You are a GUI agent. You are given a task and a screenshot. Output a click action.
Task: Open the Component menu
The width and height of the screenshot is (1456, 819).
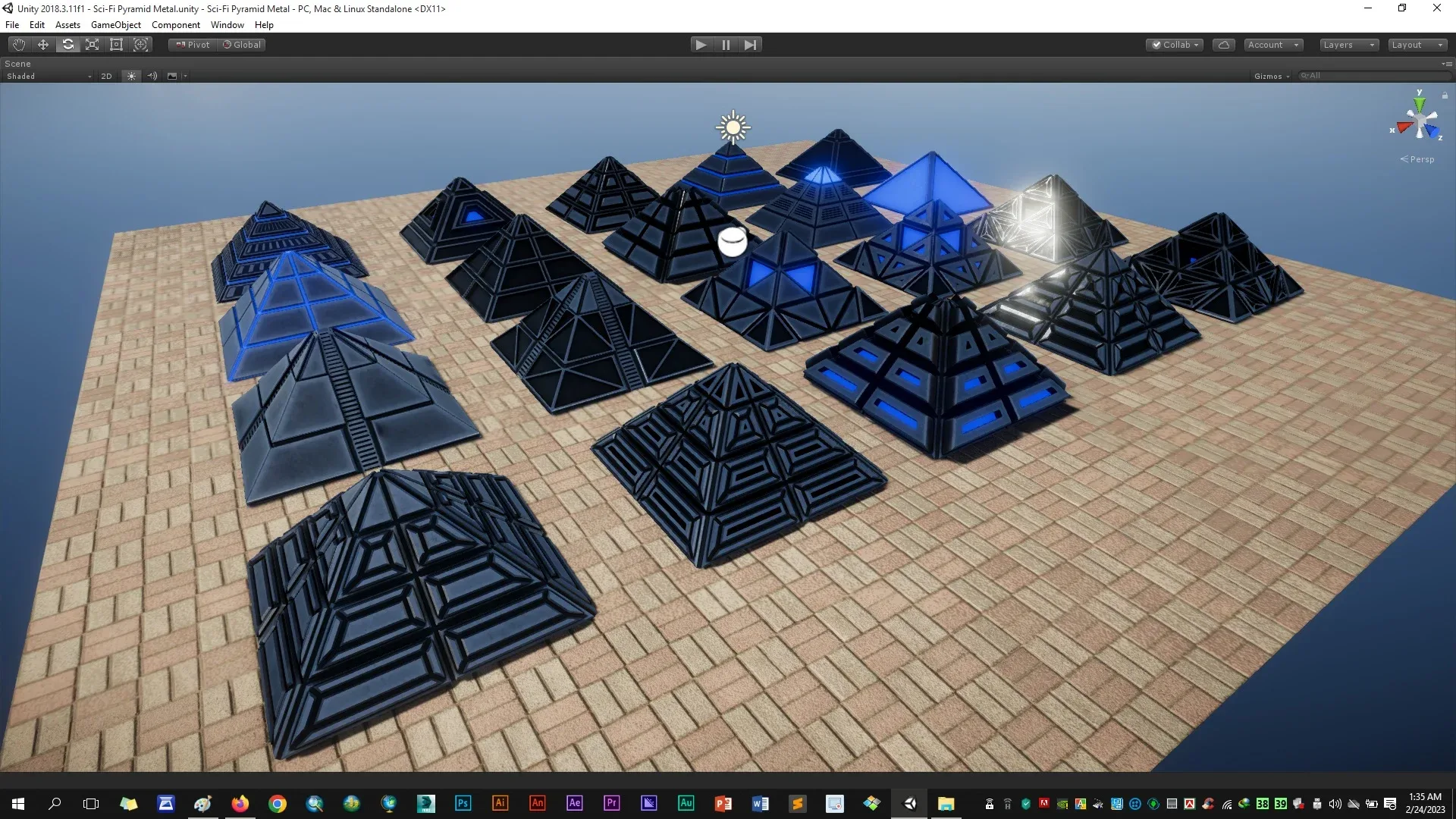click(x=175, y=25)
